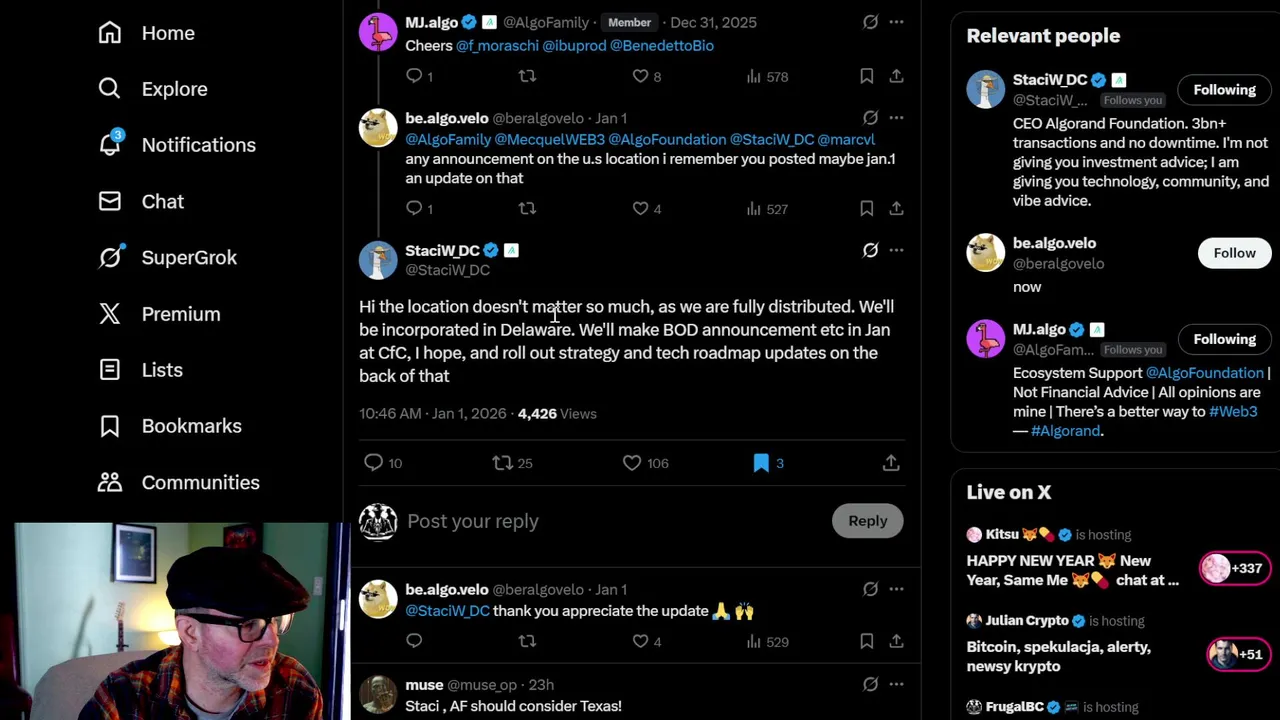View analytics for MJ.algo's Cheers post

(x=754, y=76)
